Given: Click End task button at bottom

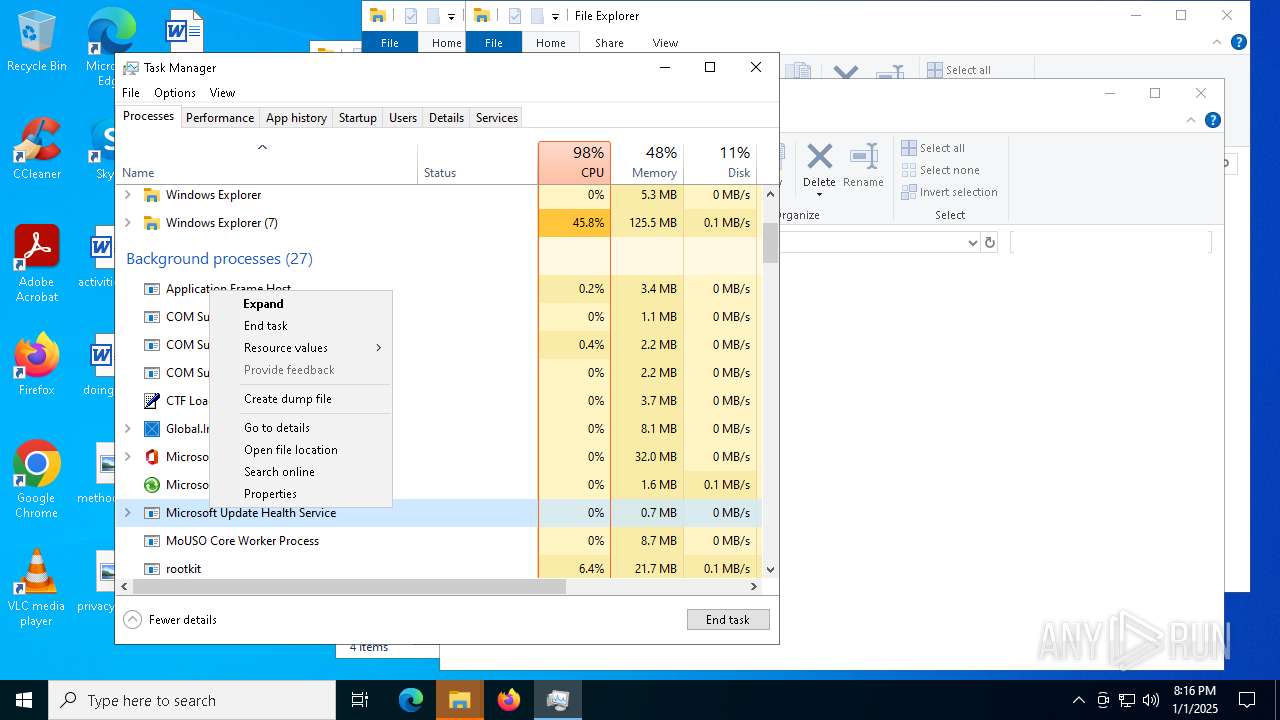Looking at the screenshot, I should 728,620.
